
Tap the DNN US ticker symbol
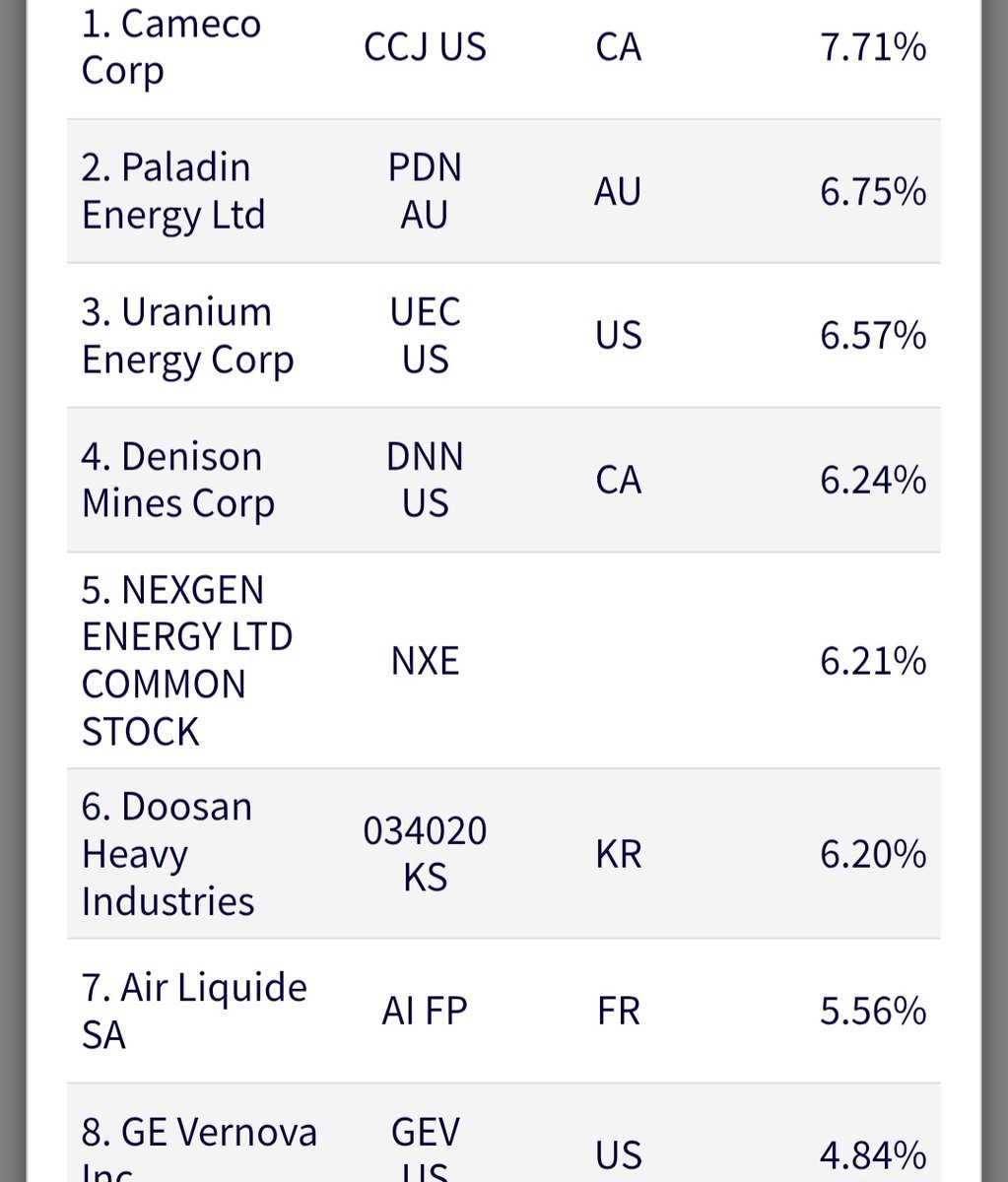[x=425, y=480]
